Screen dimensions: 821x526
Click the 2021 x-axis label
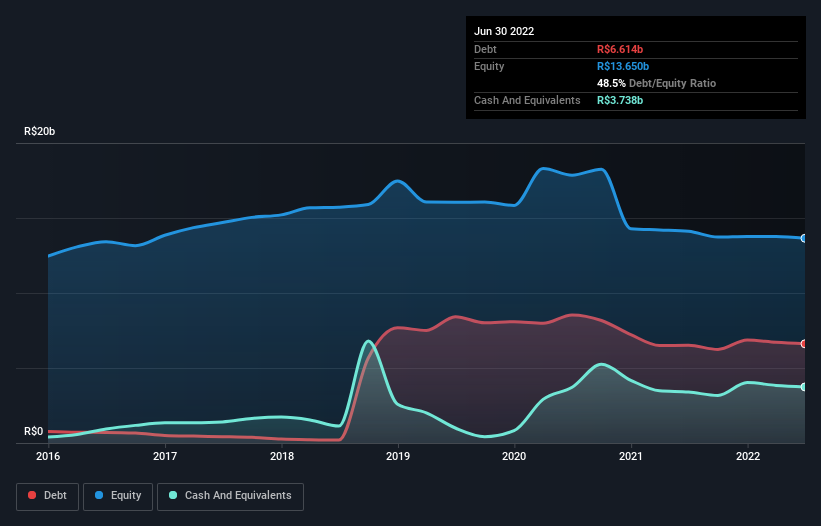631,456
